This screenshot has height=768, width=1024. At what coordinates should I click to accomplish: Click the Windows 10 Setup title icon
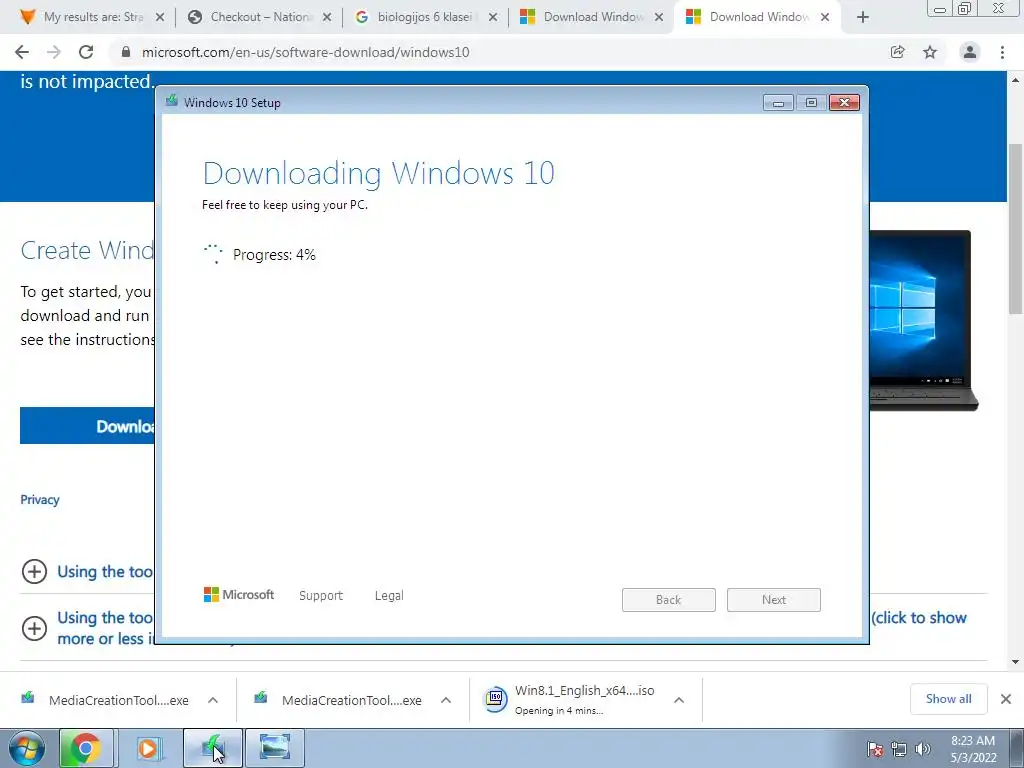(172, 101)
